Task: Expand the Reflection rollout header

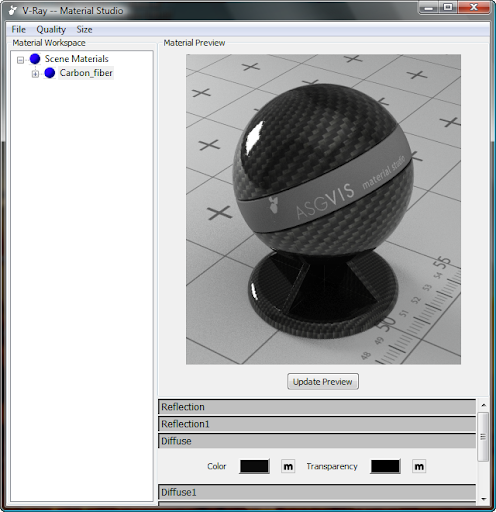Action: 317,407
